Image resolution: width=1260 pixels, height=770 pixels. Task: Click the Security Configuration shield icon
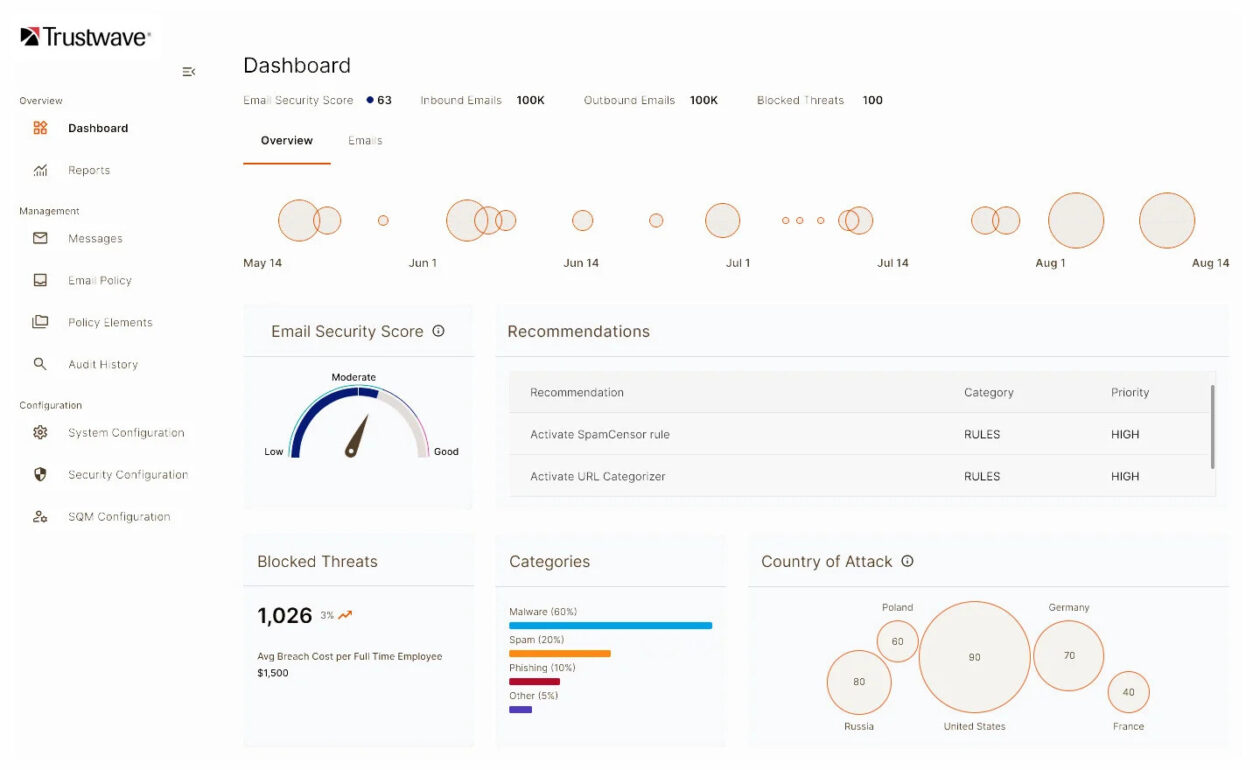tap(40, 475)
